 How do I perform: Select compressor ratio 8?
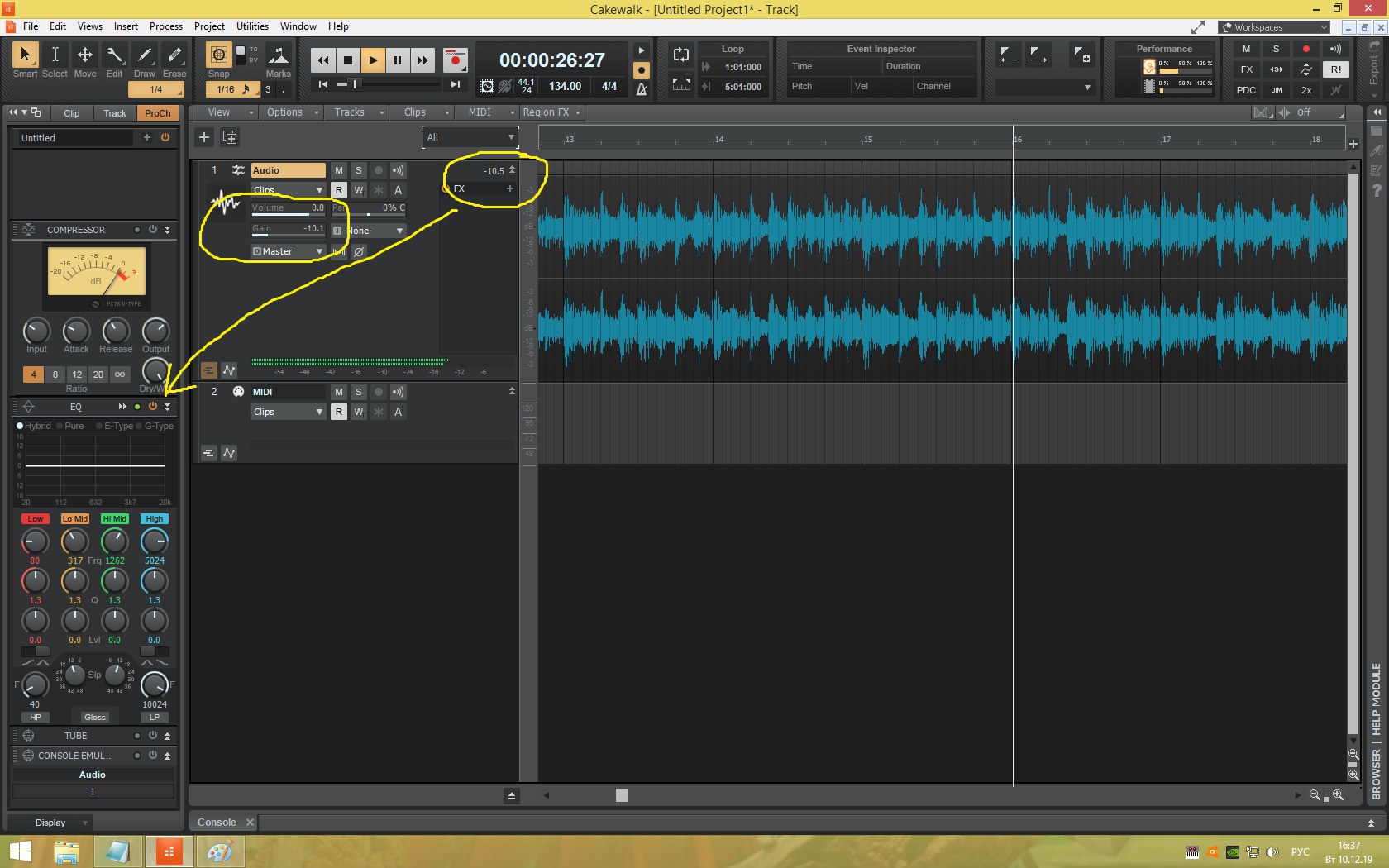55,374
